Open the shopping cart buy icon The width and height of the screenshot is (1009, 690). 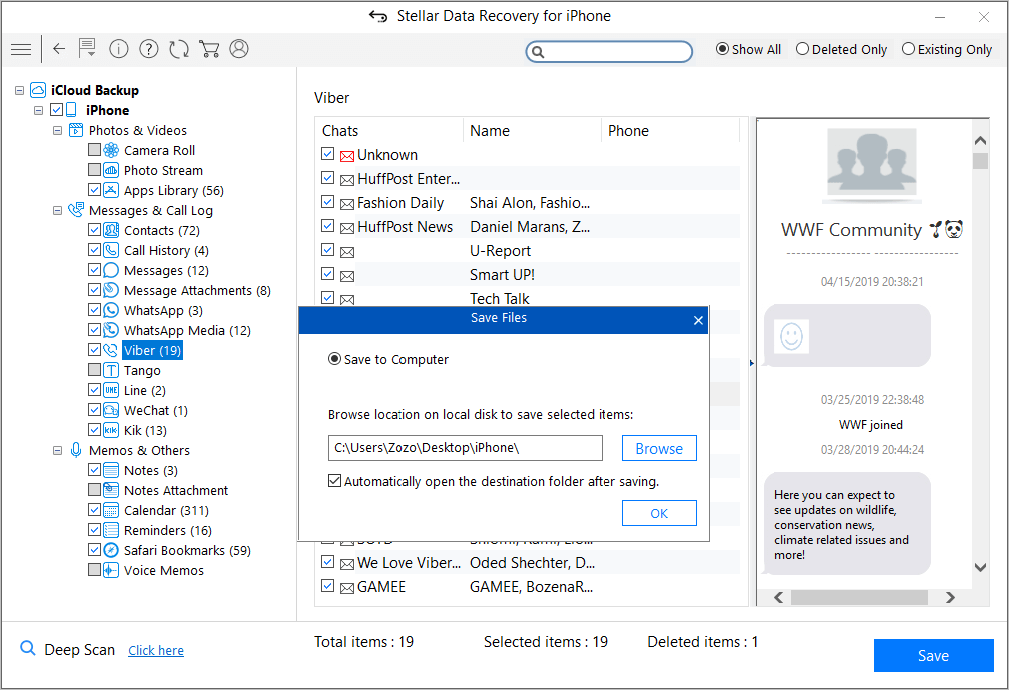tap(209, 49)
